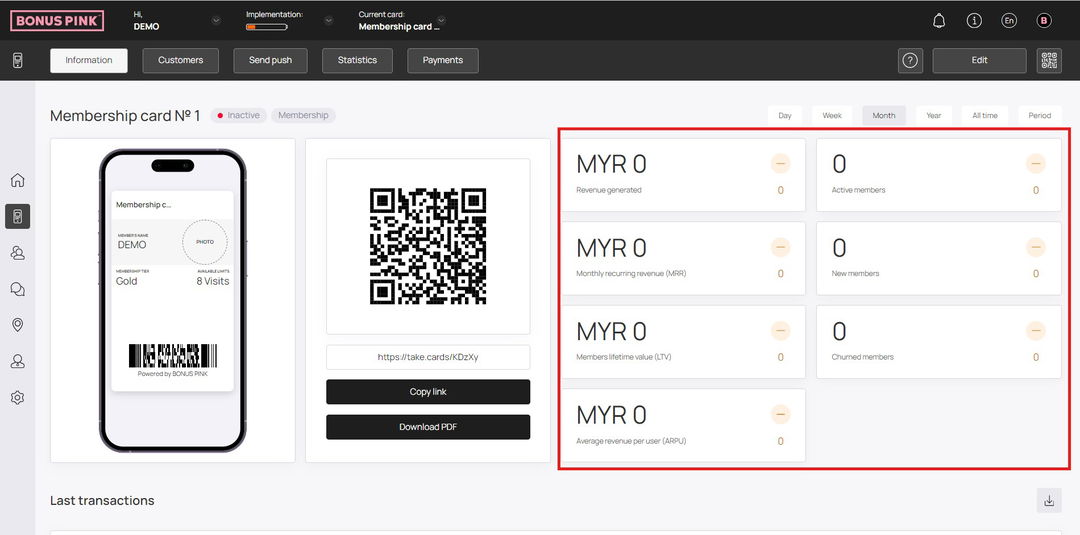Click the barcode on the card preview
The image size is (1080, 535).
tap(173, 356)
